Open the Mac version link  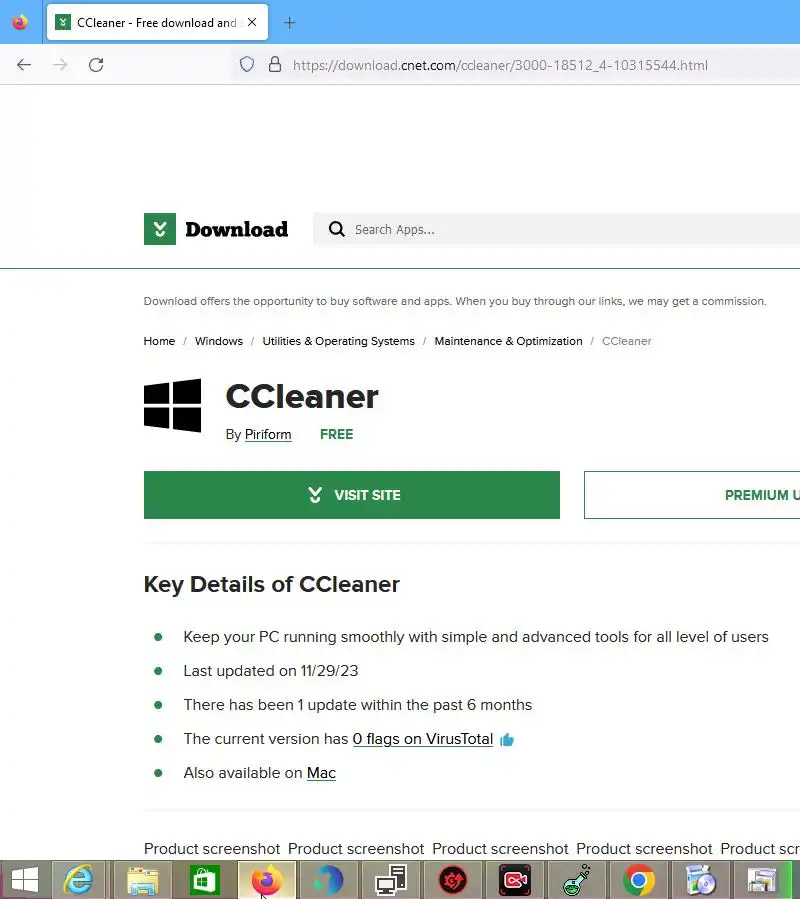pos(321,773)
